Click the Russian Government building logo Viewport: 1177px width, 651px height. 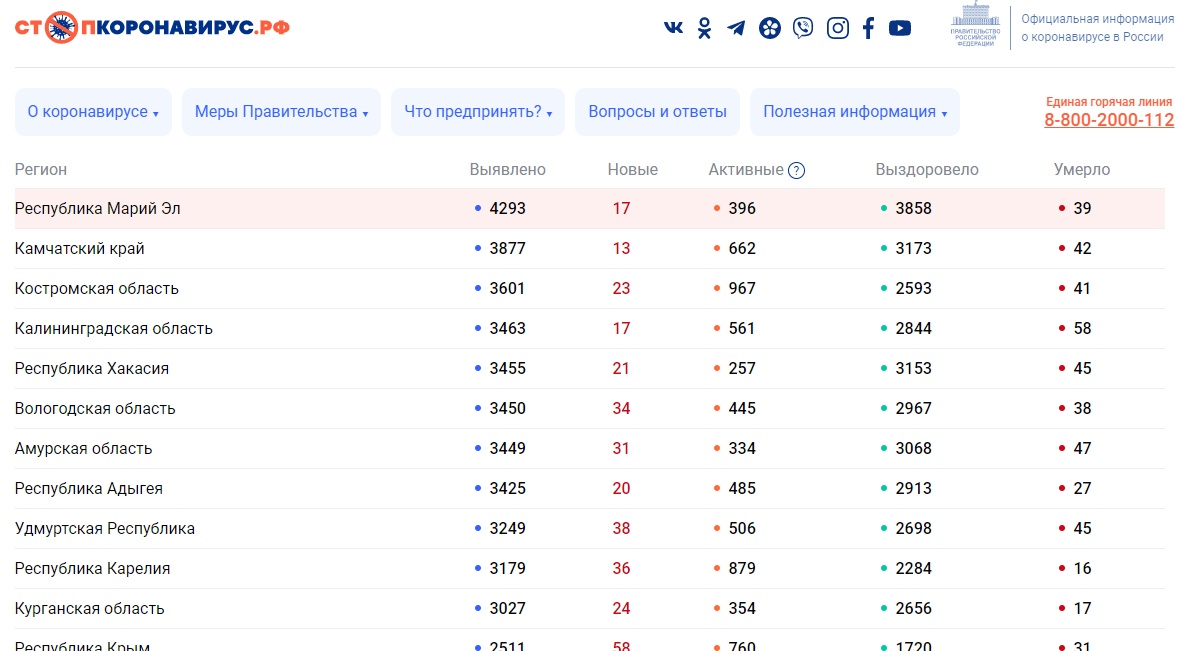(x=972, y=26)
